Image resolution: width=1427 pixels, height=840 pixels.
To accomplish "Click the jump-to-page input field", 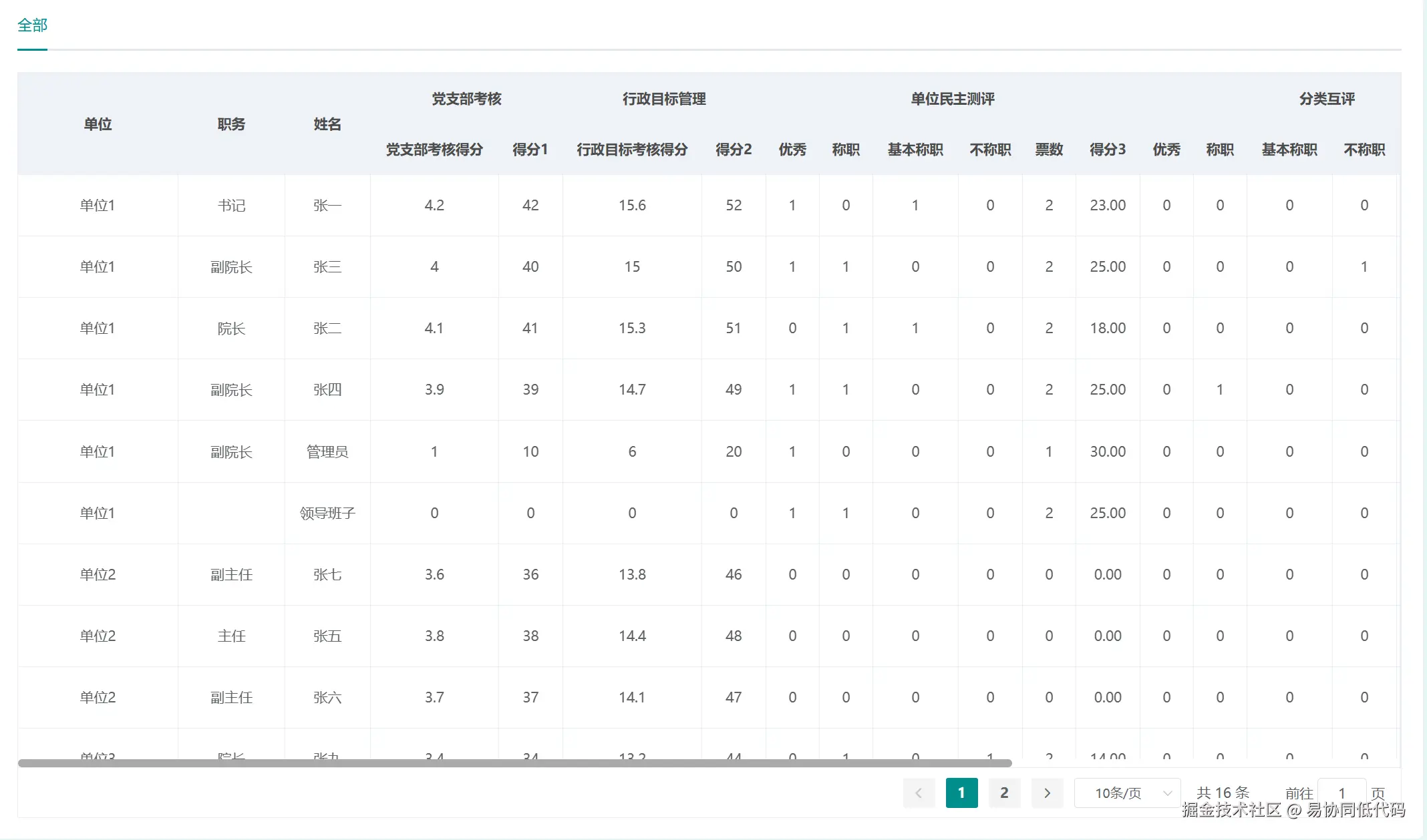I will (1341, 793).
